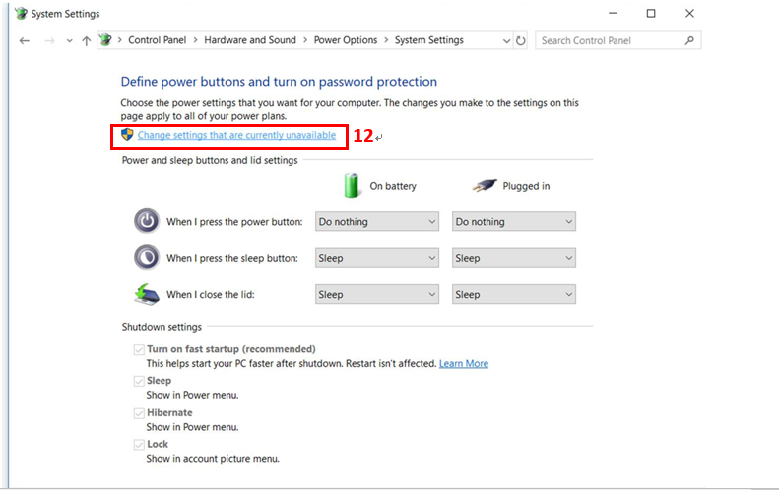Toggle Turn on fast startup checkbox
The image size is (779, 490).
coord(139,349)
